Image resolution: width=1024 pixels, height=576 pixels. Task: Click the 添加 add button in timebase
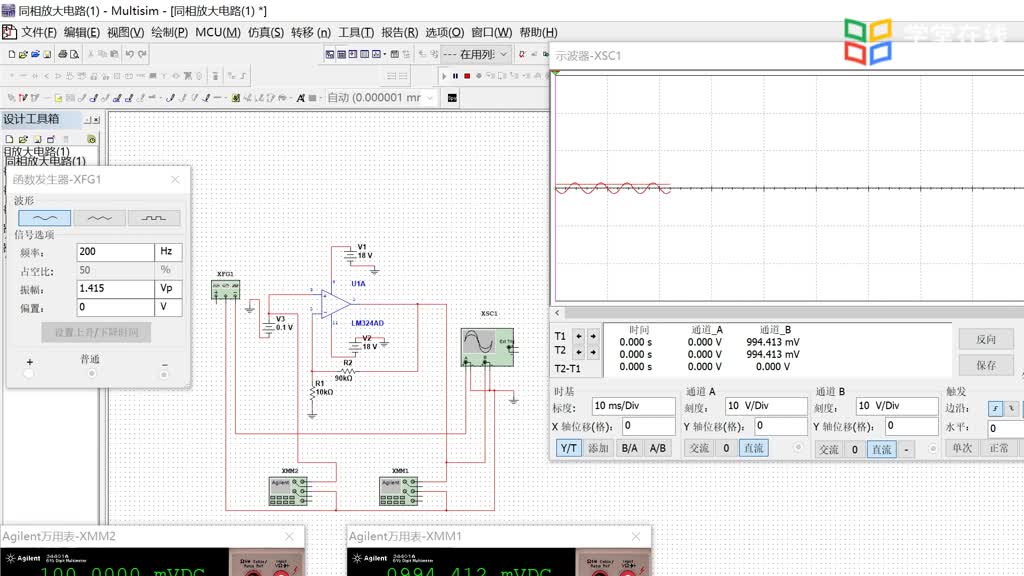tap(598, 448)
